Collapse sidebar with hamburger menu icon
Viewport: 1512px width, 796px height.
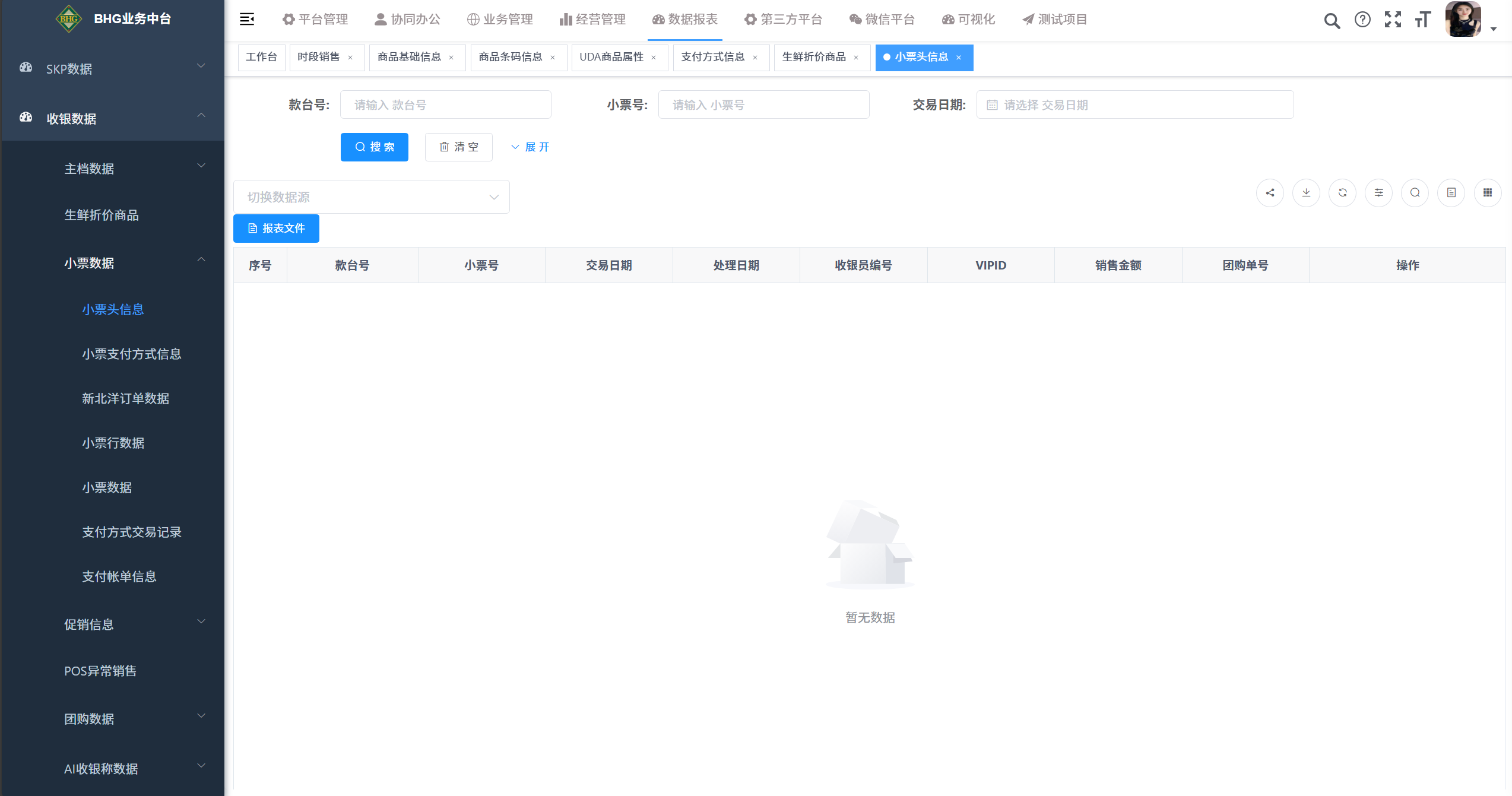click(247, 20)
